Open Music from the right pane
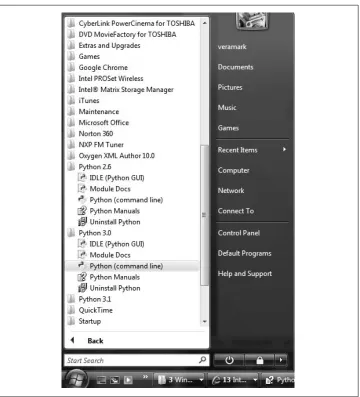Image resolution: width=360 pixels, height=397 pixels. click(x=227, y=108)
